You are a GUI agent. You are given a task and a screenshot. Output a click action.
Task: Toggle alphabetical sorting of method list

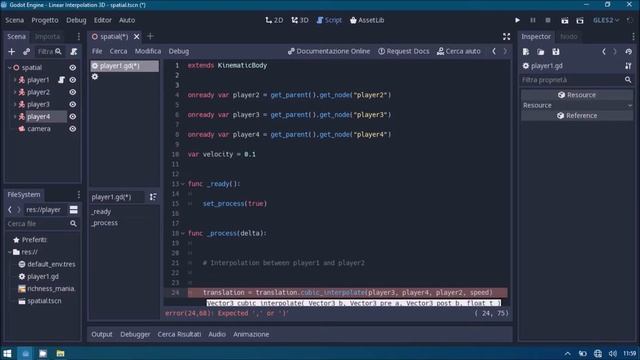coord(153,197)
